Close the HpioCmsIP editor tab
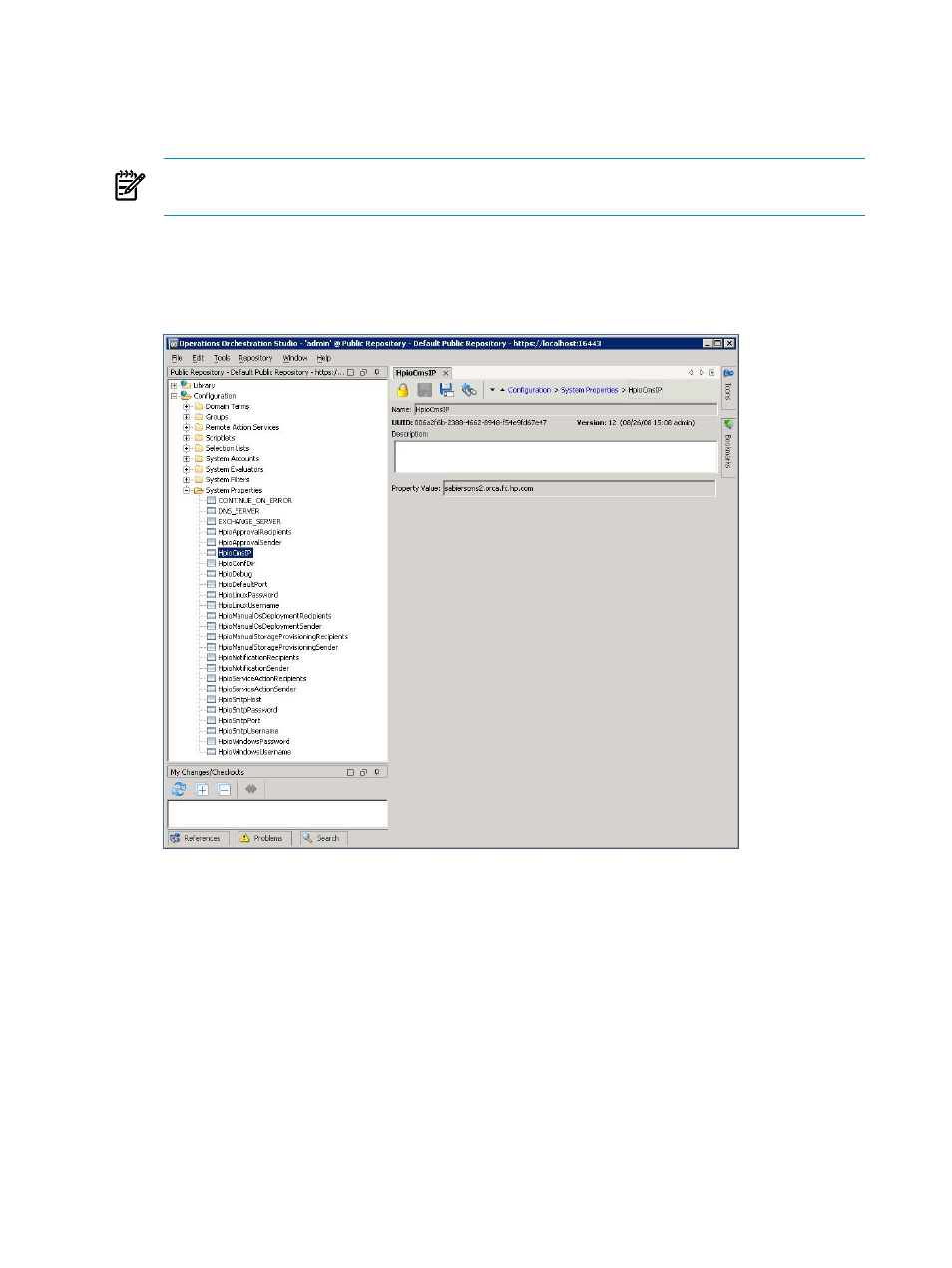This screenshot has width=952, height=1268. tap(446, 373)
